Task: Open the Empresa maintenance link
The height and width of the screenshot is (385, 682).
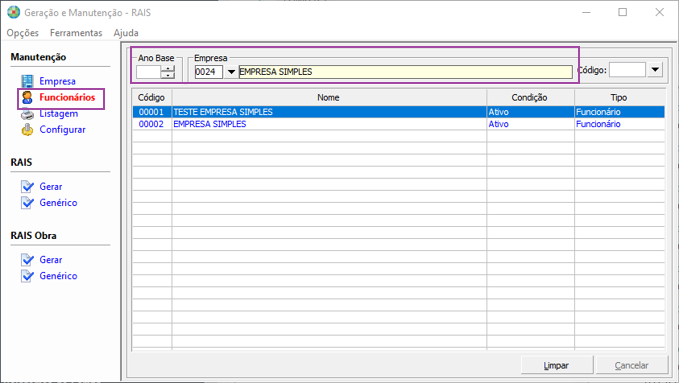Action: pos(57,81)
